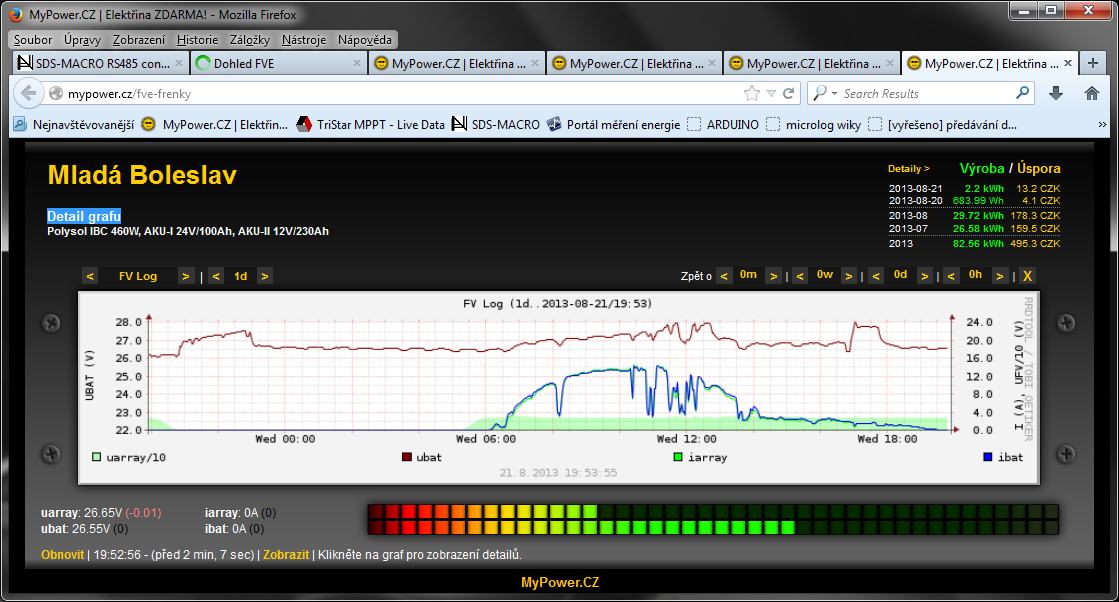Click the browser back arrow button
Viewport: 1119px width, 602px height.
(28, 93)
